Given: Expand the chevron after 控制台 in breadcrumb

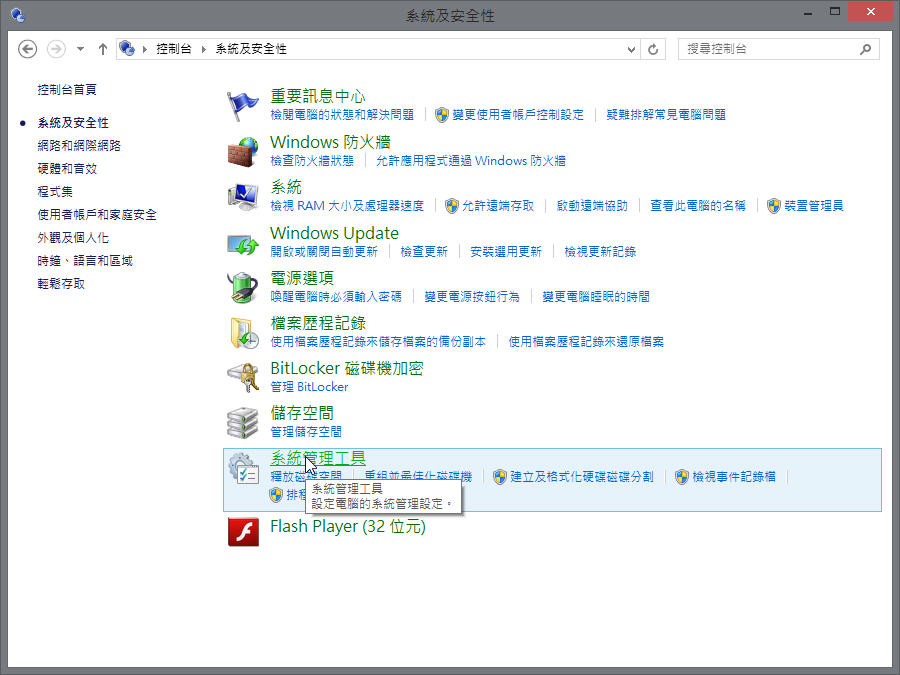Looking at the screenshot, I should tap(204, 49).
